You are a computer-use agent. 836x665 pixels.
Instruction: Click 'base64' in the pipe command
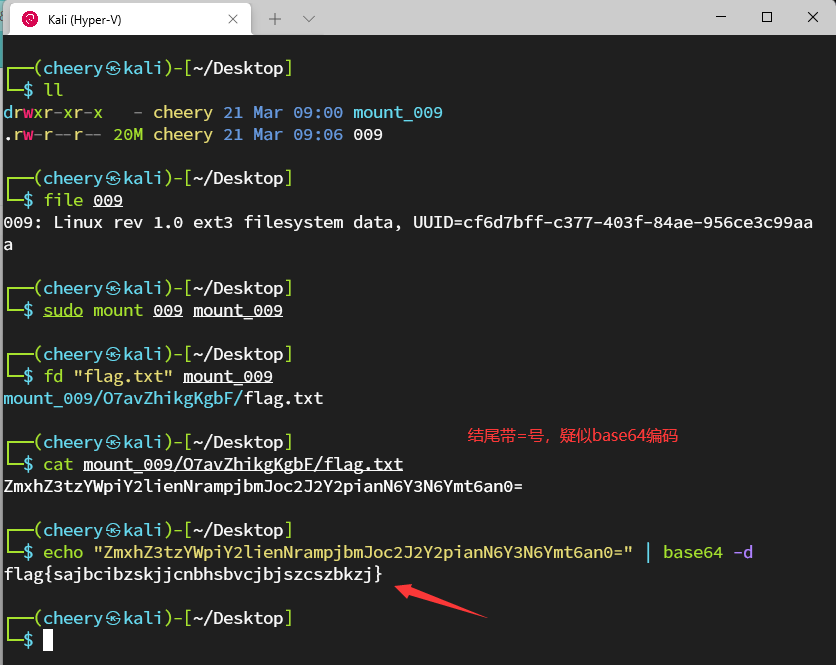click(693, 552)
